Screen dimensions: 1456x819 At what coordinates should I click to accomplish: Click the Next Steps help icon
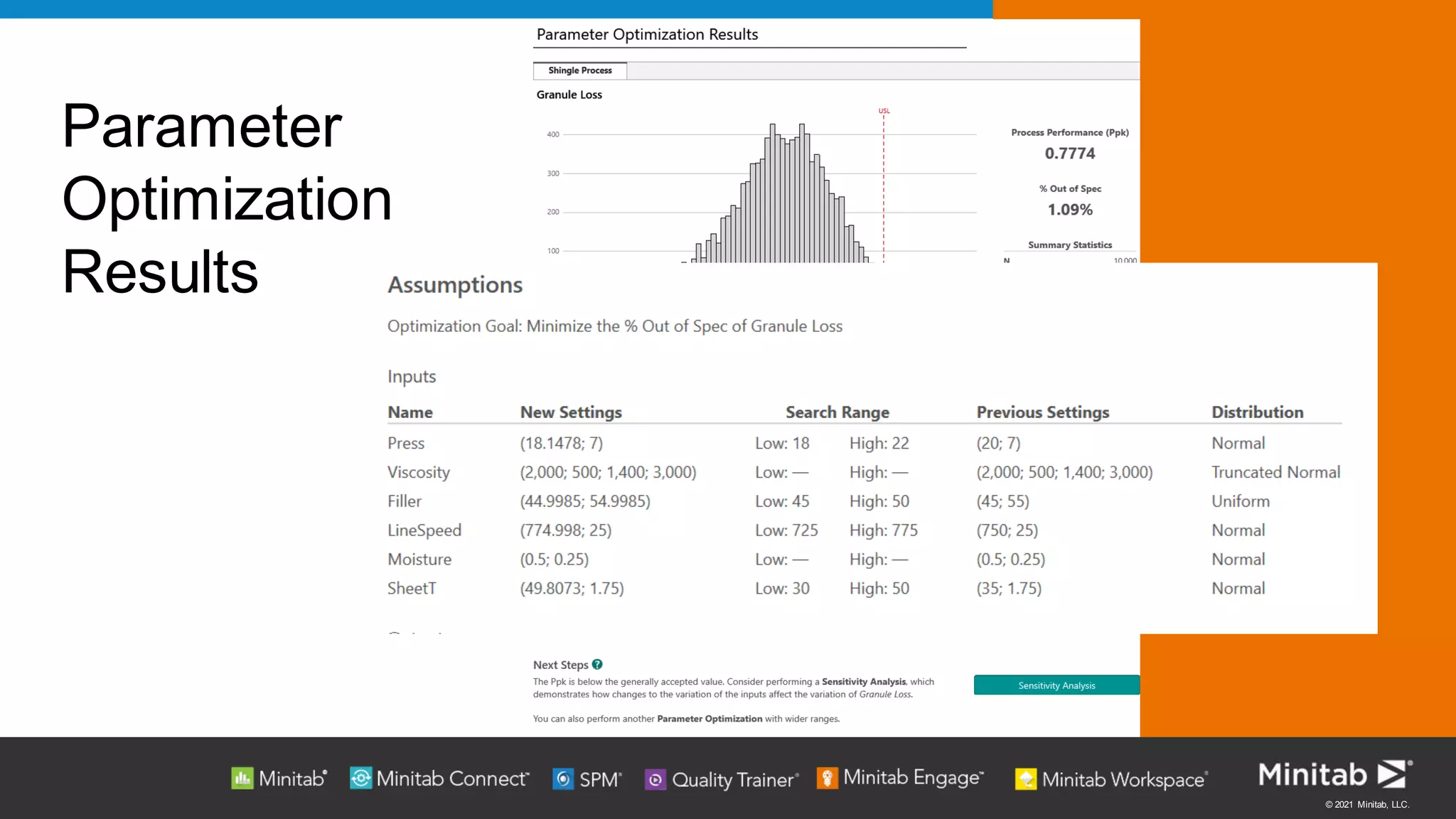click(x=597, y=664)
